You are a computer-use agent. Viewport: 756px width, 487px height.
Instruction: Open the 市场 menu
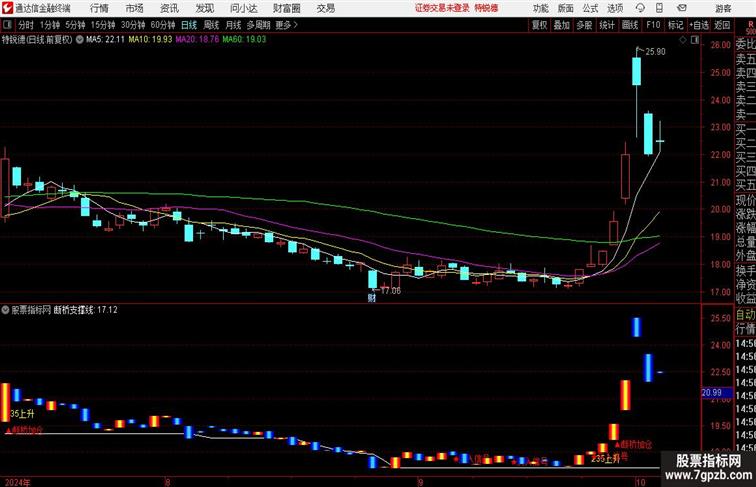tap(135, 8)
